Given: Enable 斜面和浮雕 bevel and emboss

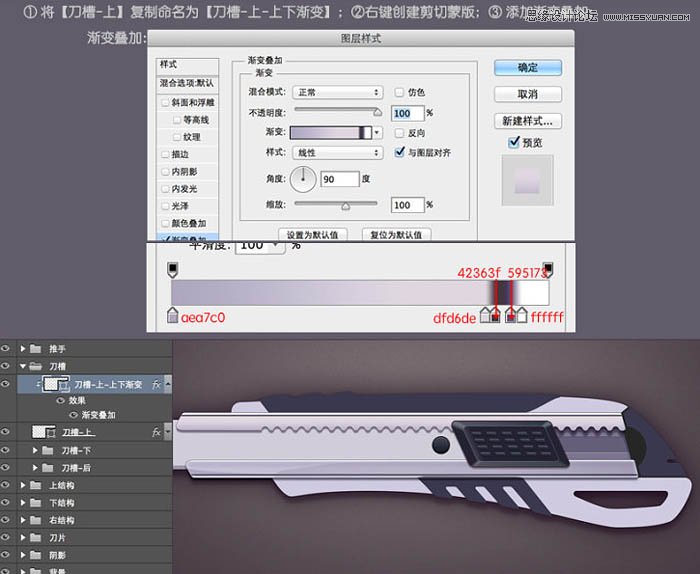Looking at the screenshot, I should point(165,103).
